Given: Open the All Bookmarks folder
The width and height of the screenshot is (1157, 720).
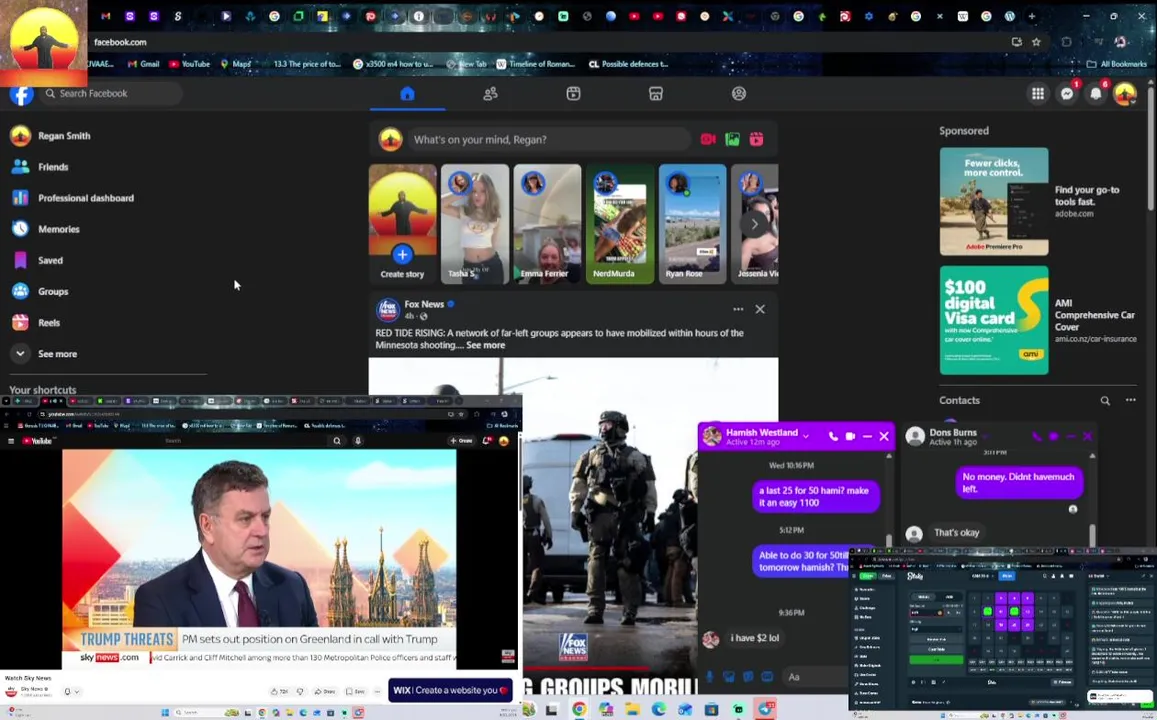Looking at the screenshot, I should pyautogui.click(x=1116, y=64).
